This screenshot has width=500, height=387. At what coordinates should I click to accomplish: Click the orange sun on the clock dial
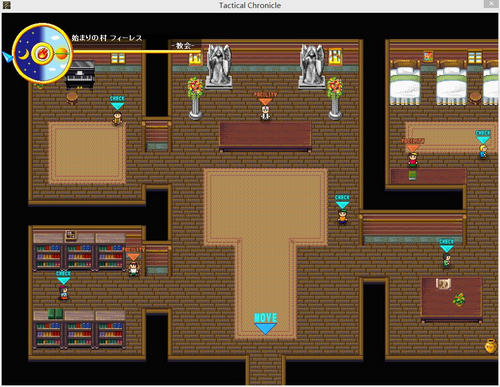tap(61, 53)
